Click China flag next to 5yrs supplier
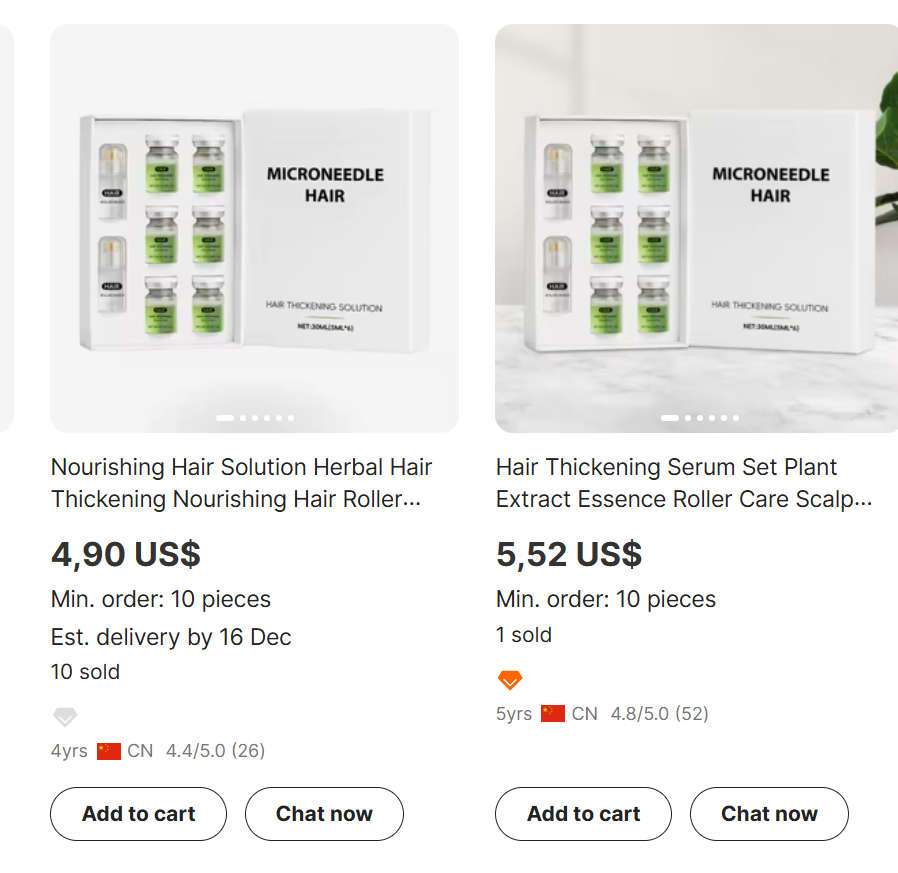Screen dimensions: 898x873 tap(553, 714)
